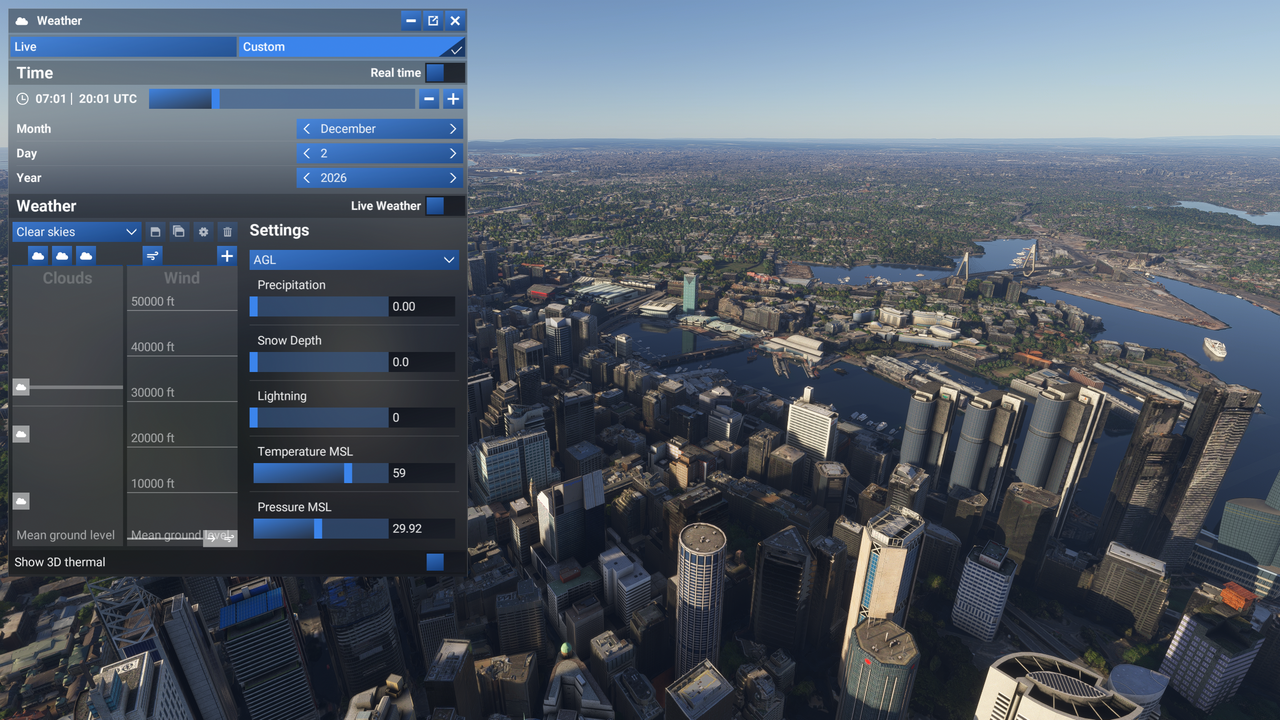Toggle the Real time switch
The height and width of the screenshot is (720, 1280).
click(x=445, y=73)
